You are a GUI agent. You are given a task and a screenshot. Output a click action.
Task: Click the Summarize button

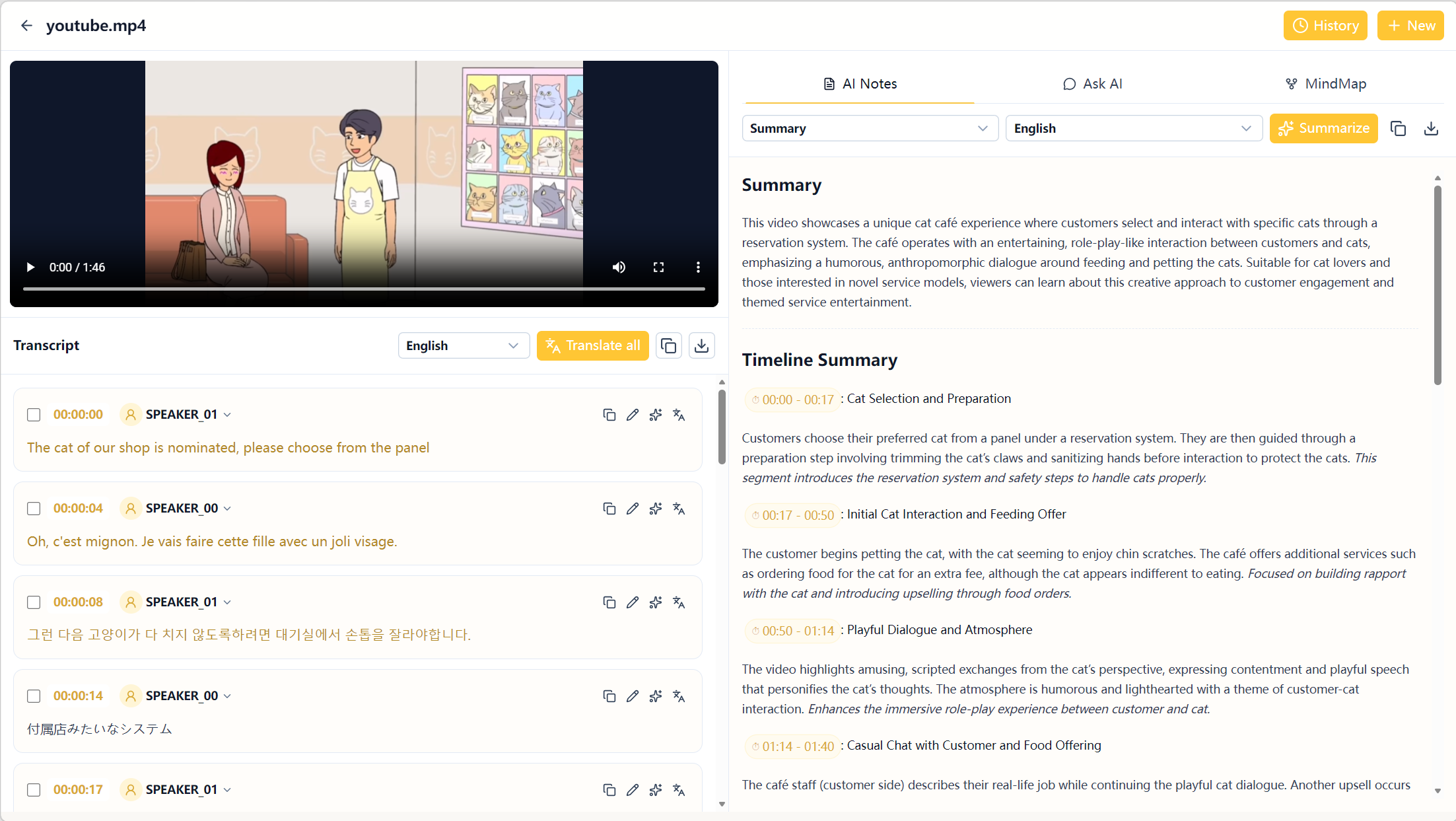(x=1323, y=128)
